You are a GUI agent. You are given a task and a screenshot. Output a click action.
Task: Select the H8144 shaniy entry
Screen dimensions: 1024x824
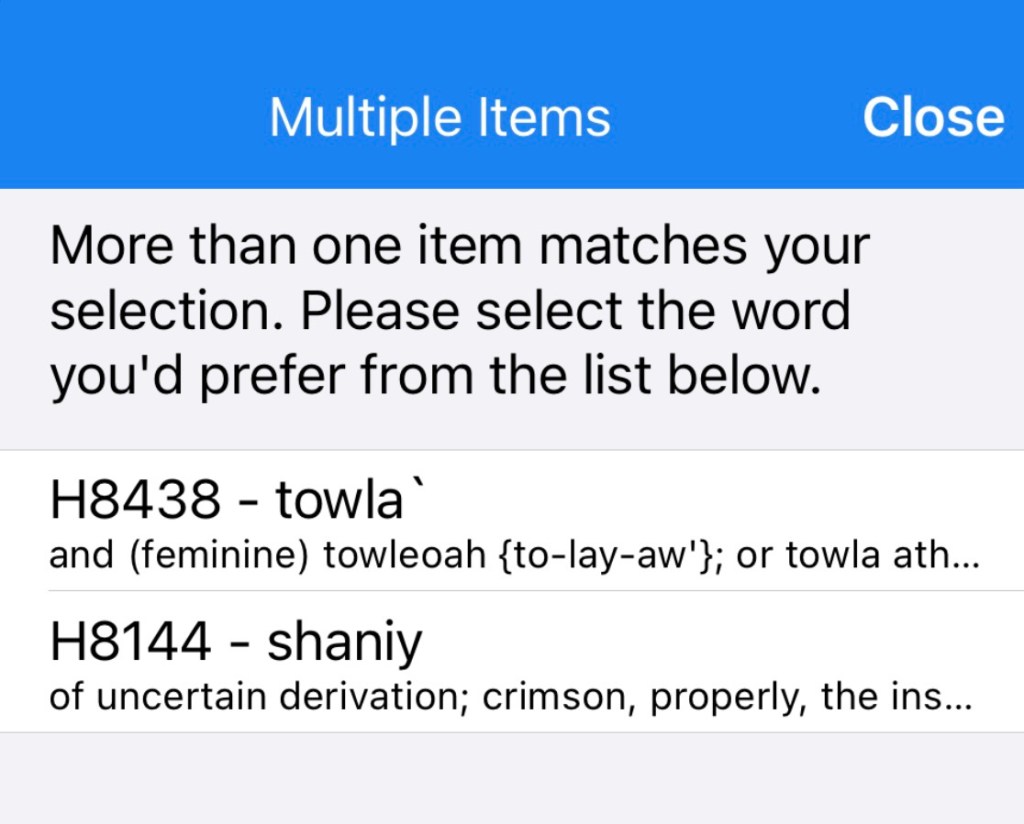pyautogui.click(x=510, y=662)
